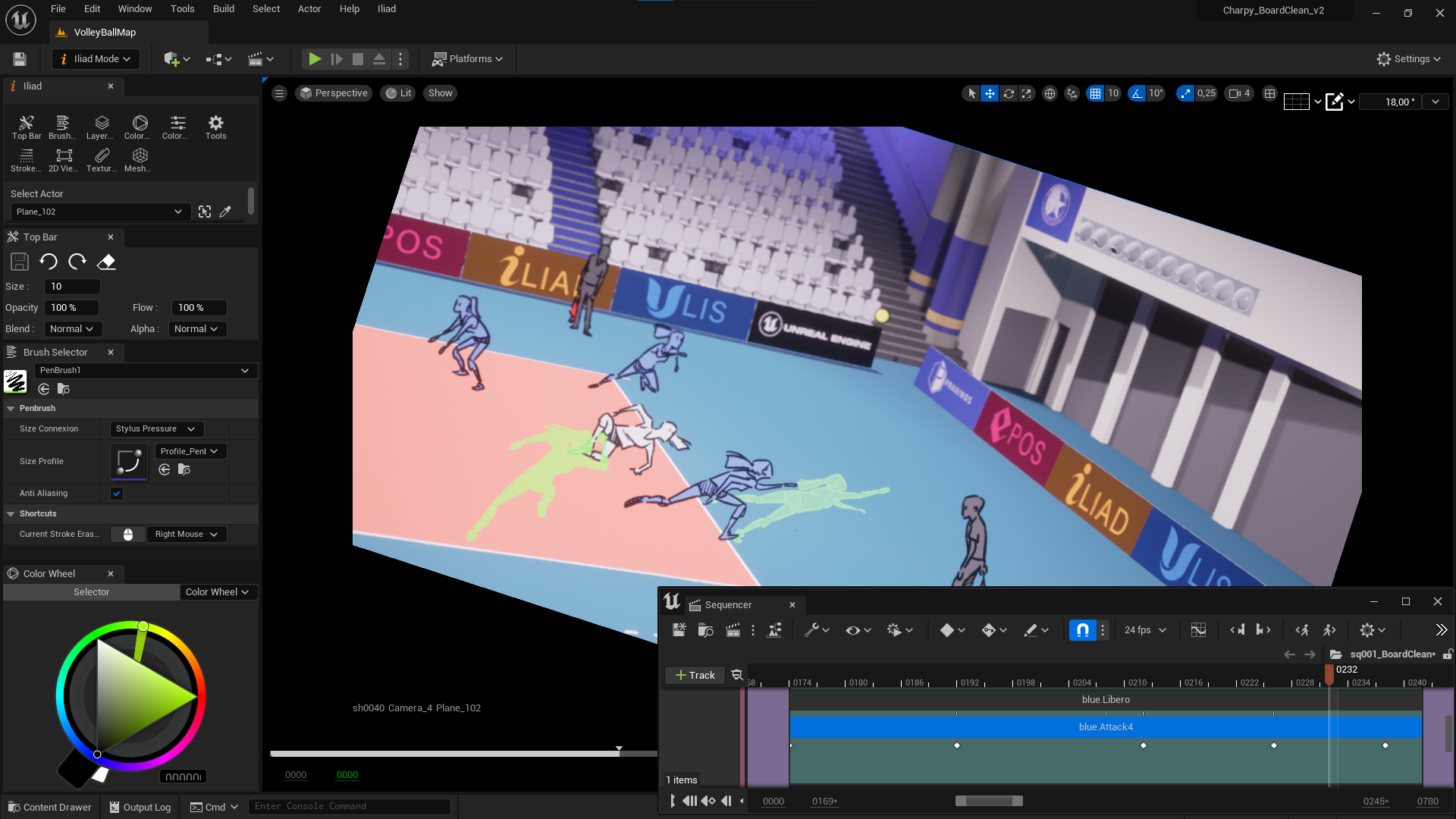Select the translate gizmo tool in viewport
The image size is (1456, 819).
pyautogui.click(x=990, y=93)
